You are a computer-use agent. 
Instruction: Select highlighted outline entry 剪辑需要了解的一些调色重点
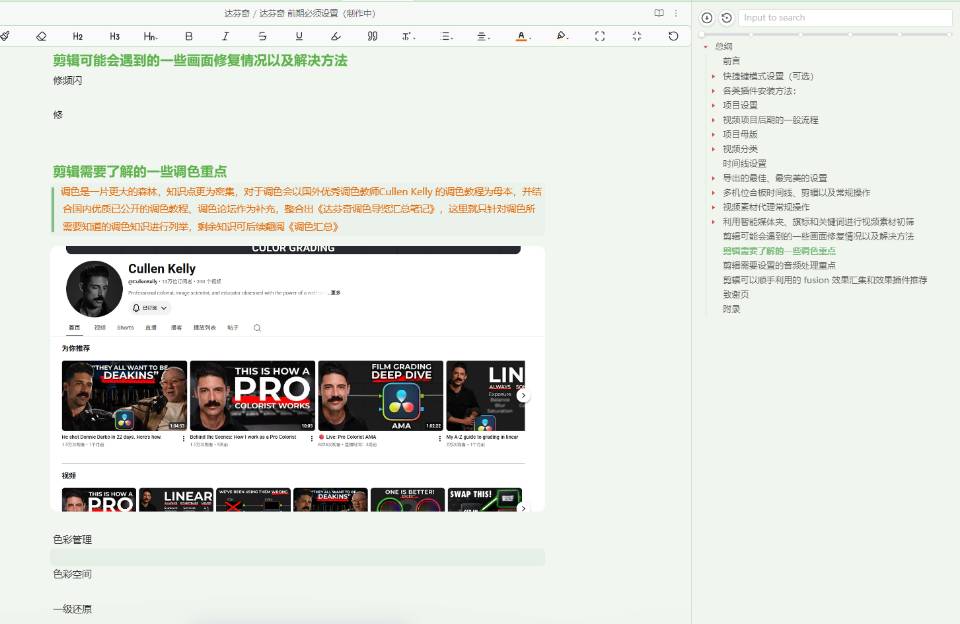coord(779,251)
